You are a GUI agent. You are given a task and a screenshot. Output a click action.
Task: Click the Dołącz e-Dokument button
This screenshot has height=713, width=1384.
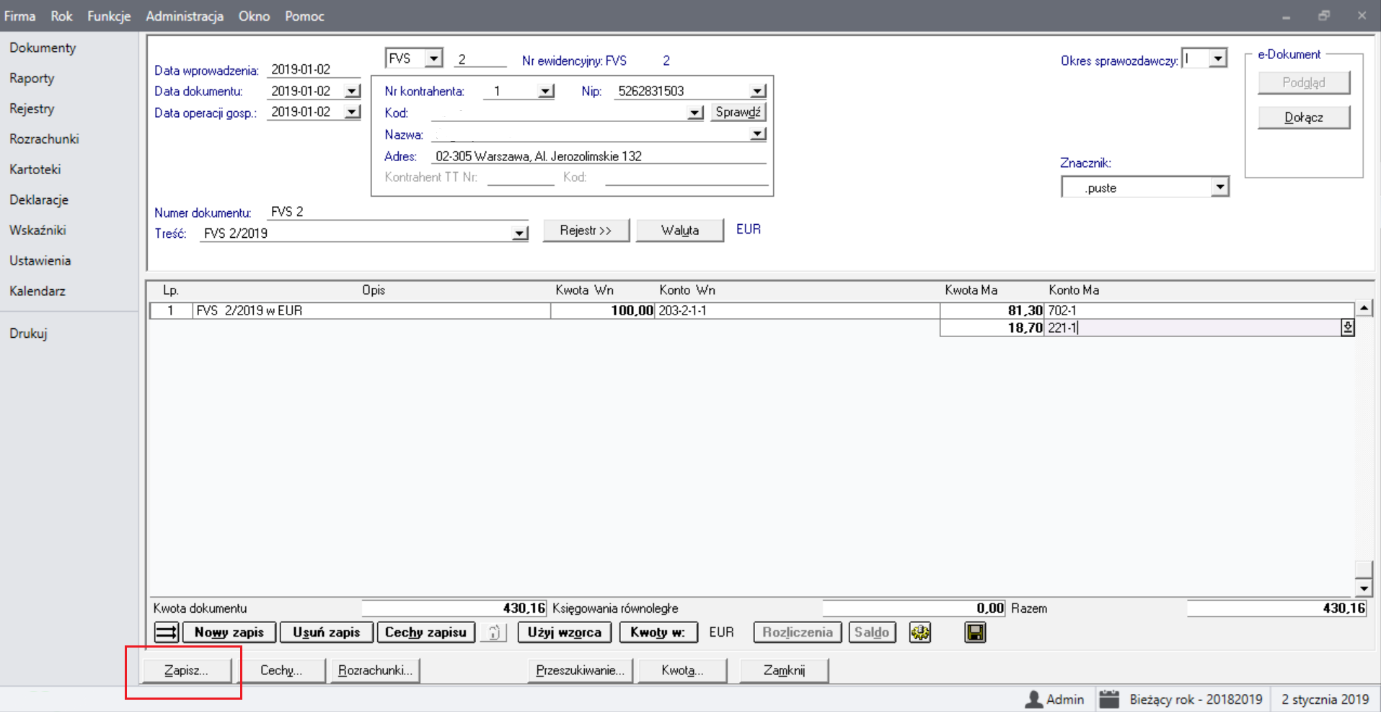pyautogui.click(x=1304, y=117)
